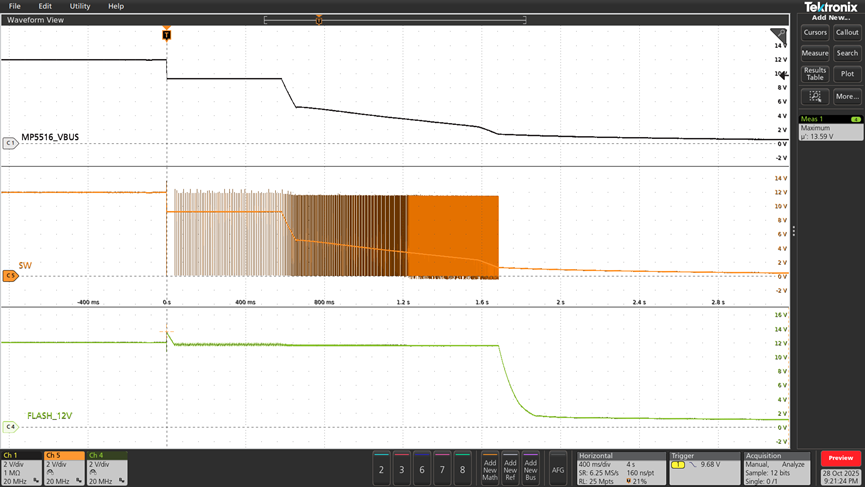Click the zoom box draw icon
The image size is (865, 487).
(x=815, y=97)
